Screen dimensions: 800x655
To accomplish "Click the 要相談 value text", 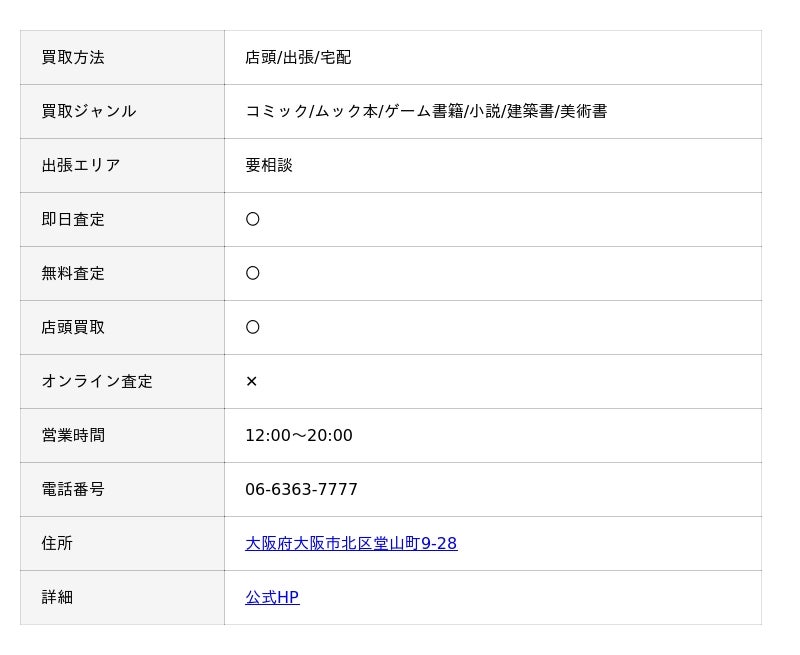I will [269, 165].
